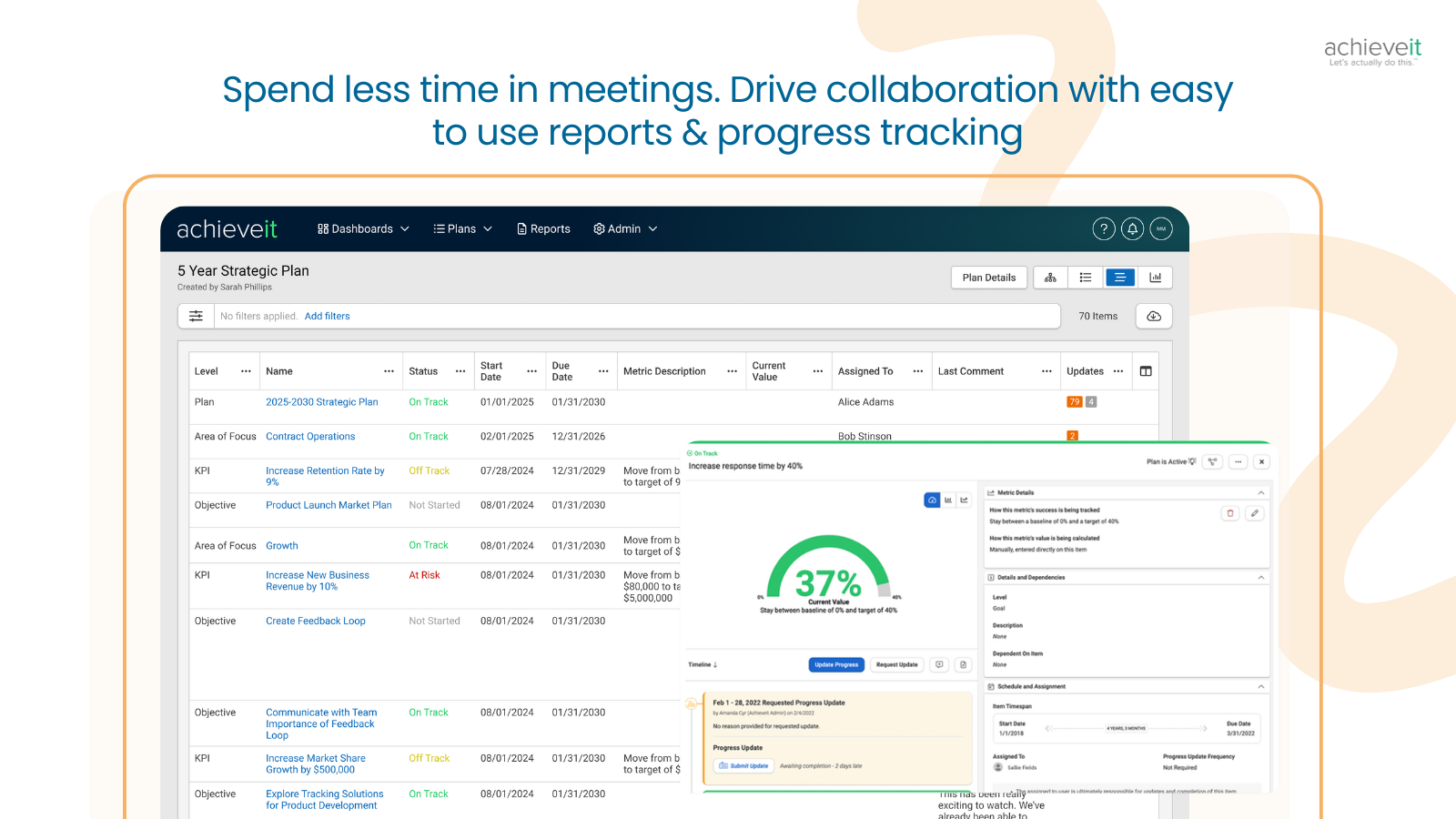1456x819 pixels.
Task: Open help using the question mark icon
Action: tap(1103, 228)
